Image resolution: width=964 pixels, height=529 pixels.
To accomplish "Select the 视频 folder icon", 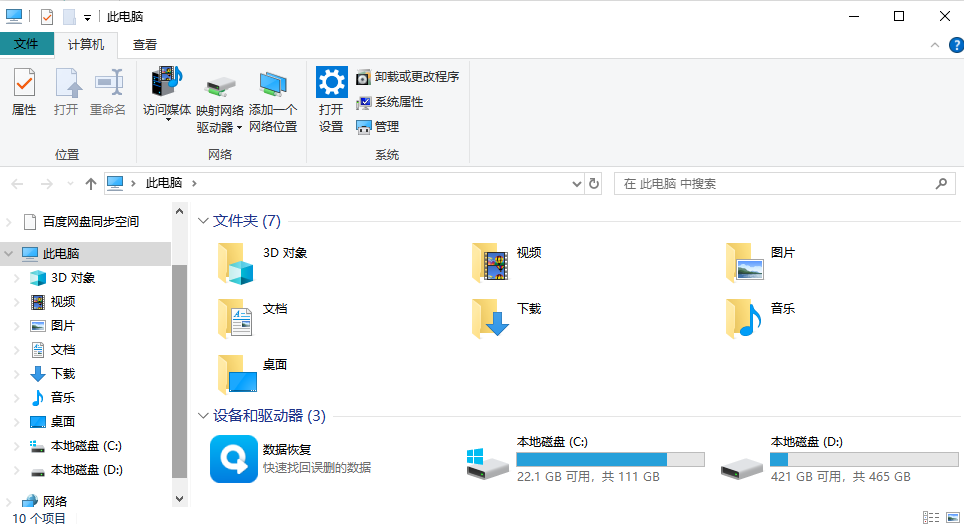I will pyautogui.click(x=490, y=263).
